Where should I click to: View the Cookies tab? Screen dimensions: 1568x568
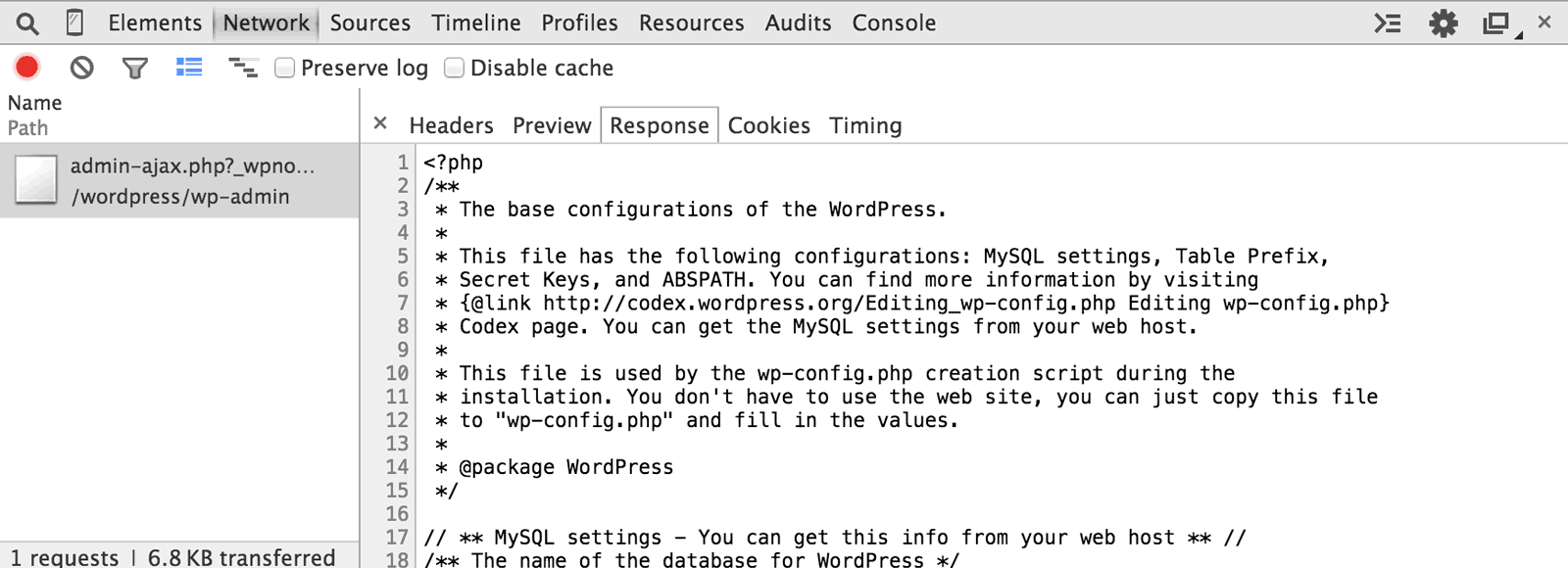tap(769, 125)
